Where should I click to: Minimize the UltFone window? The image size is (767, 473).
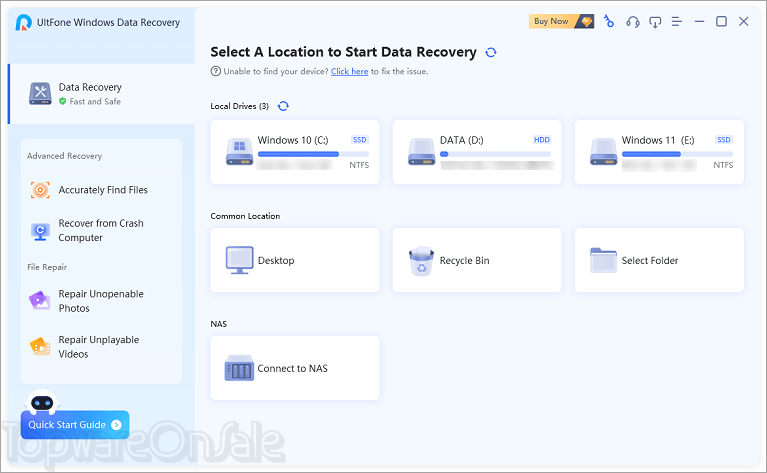point(699,22)
